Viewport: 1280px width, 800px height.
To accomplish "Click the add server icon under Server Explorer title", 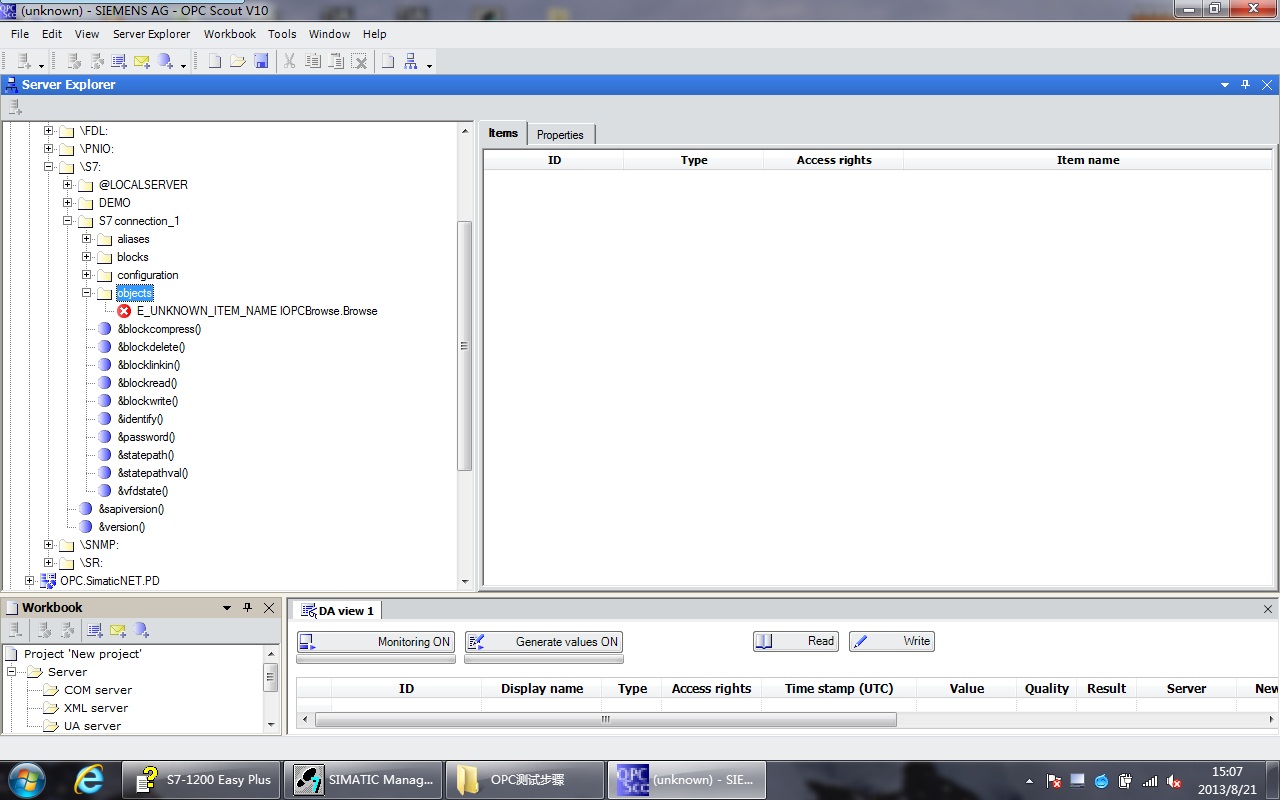I will point(15,107).
